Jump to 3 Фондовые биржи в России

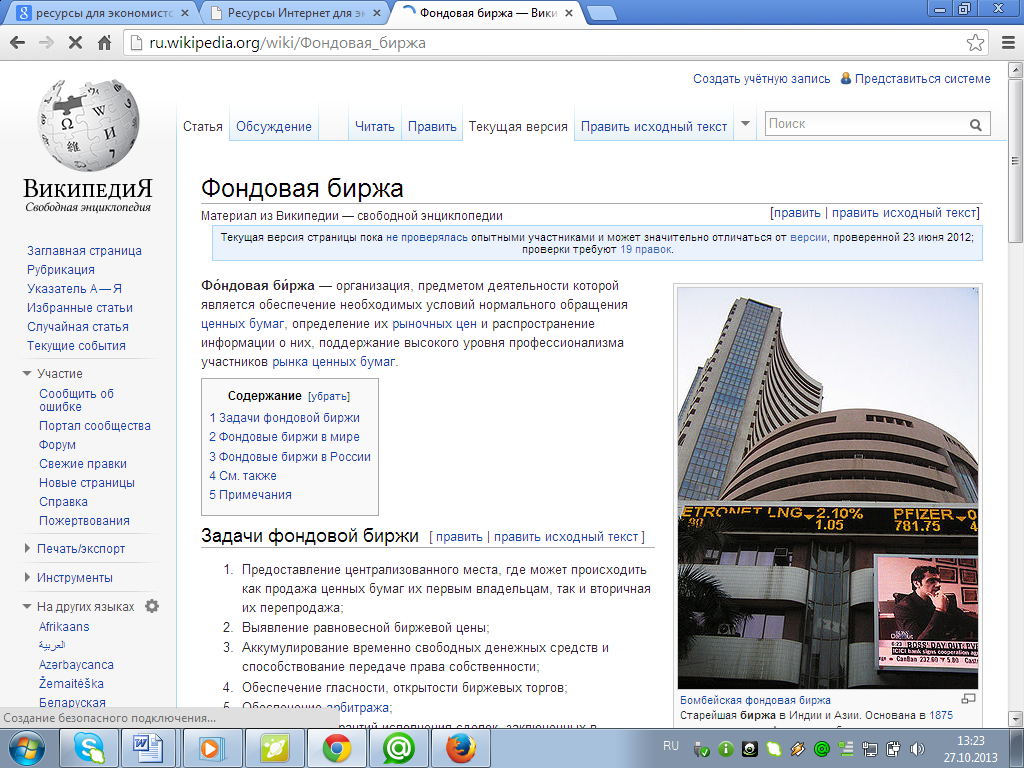click(x=290, y=456)
